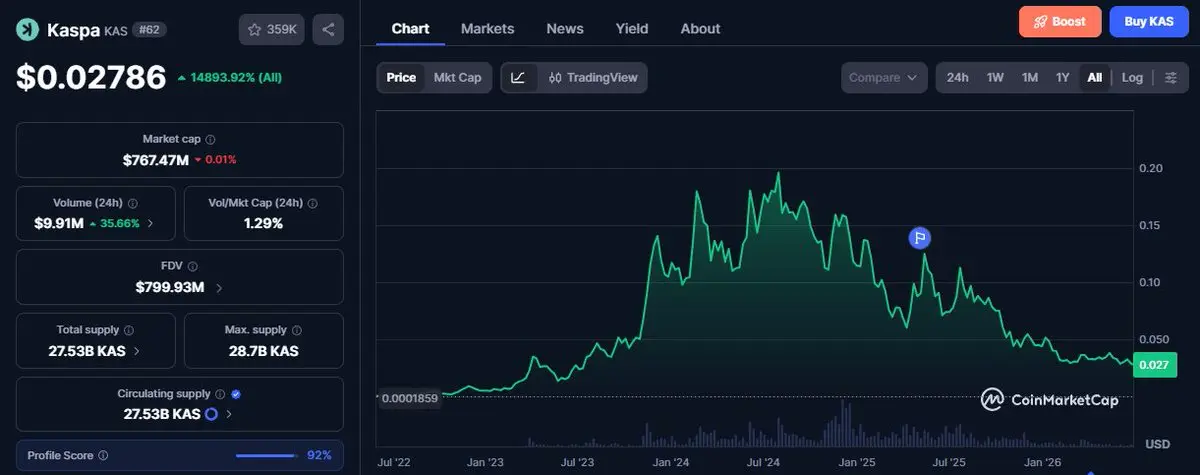Click the 28.7B KAS max supply value
1200x475 pixels.
pos(263,351)
